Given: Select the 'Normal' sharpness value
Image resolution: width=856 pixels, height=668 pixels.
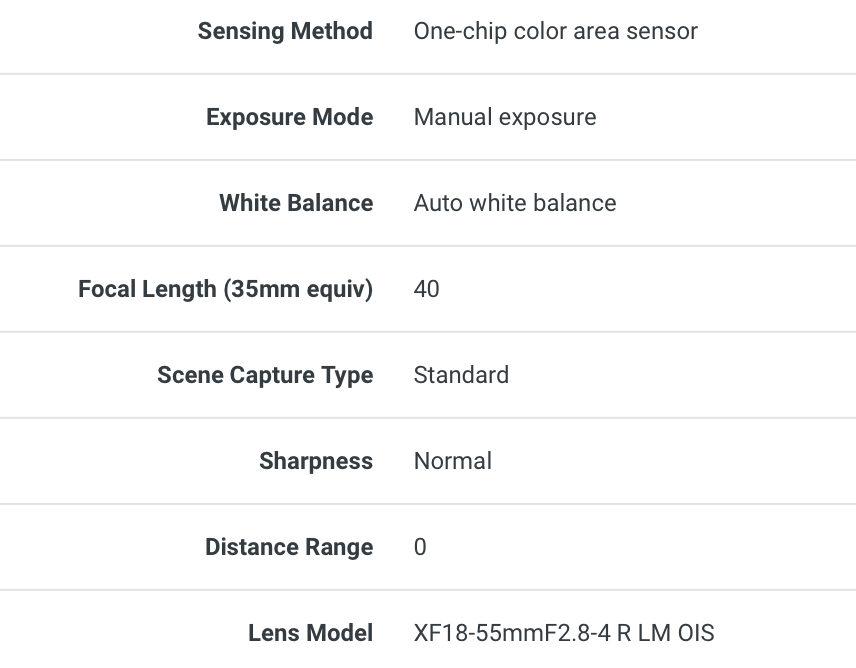Looking at the screenshot, I should (x=452, y=461).
